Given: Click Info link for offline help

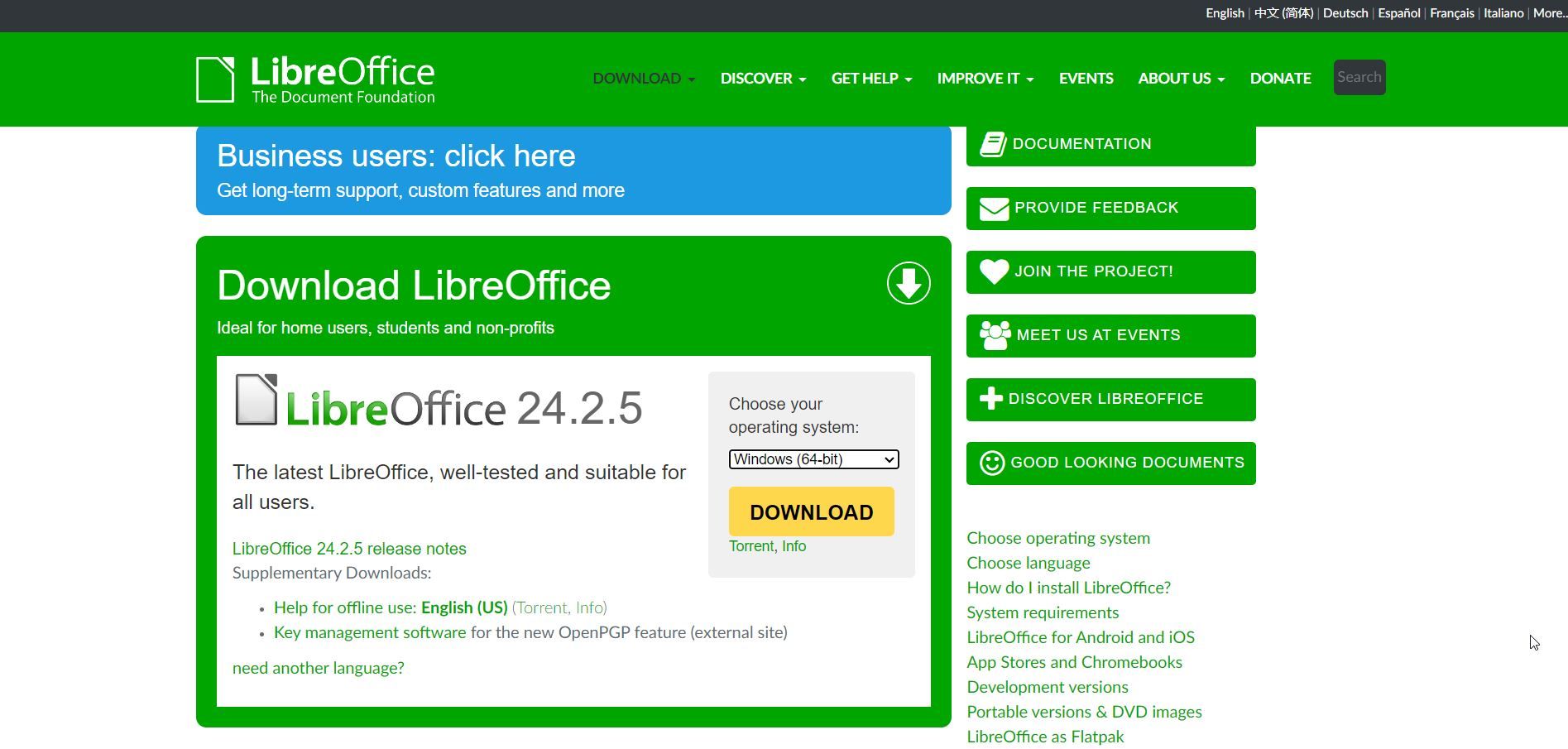Looking at the screenshot, I should point(589,607).
